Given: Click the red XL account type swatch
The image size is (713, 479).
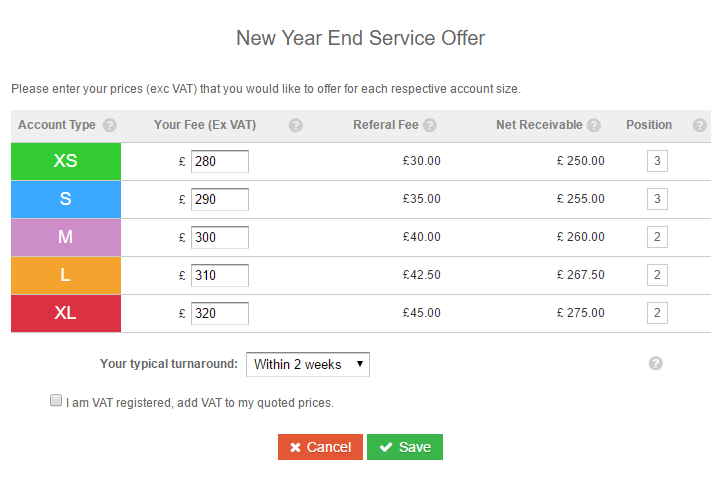Looking at the screenshot, I should tap(66, 313).
